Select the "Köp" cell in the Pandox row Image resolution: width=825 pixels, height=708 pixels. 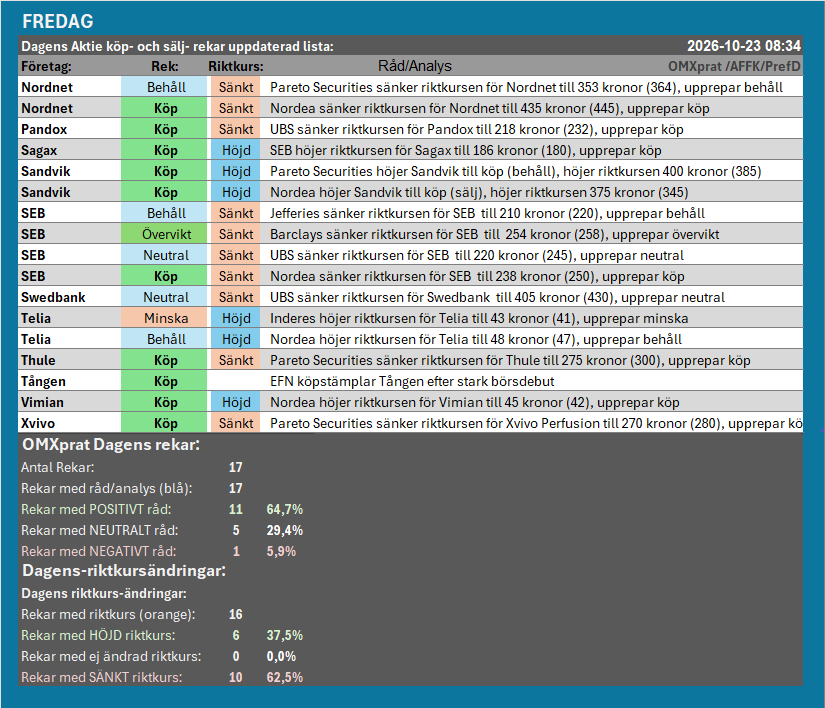point(164,129)
